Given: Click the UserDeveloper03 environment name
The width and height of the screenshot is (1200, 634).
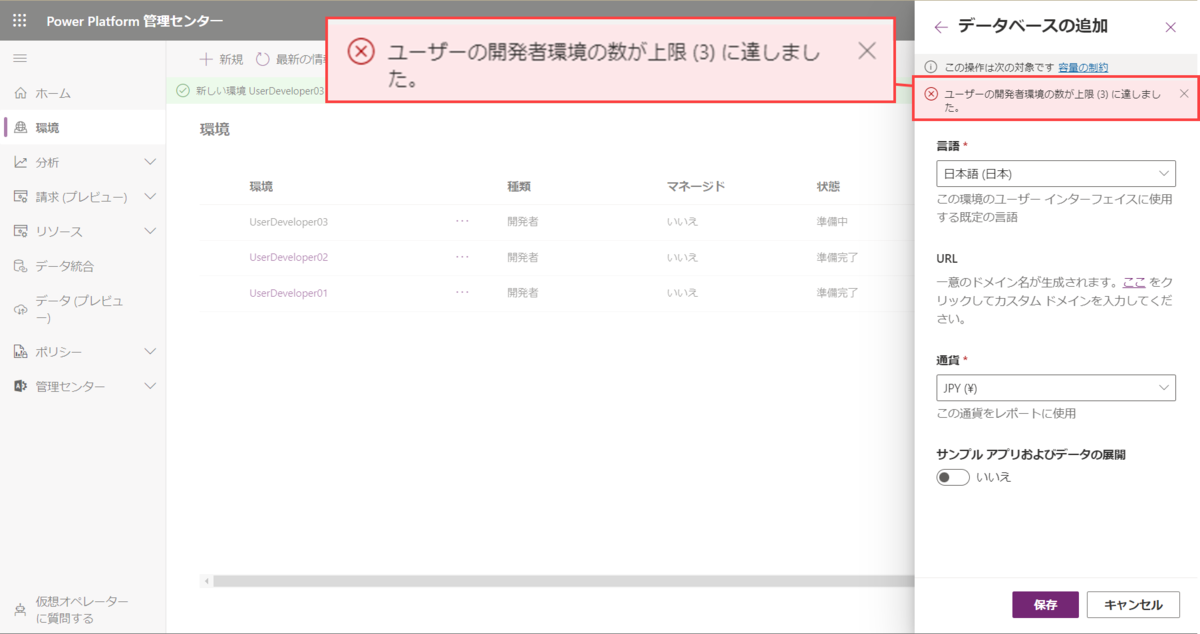Looking at the screenshot, I should (x=289, y=221).
